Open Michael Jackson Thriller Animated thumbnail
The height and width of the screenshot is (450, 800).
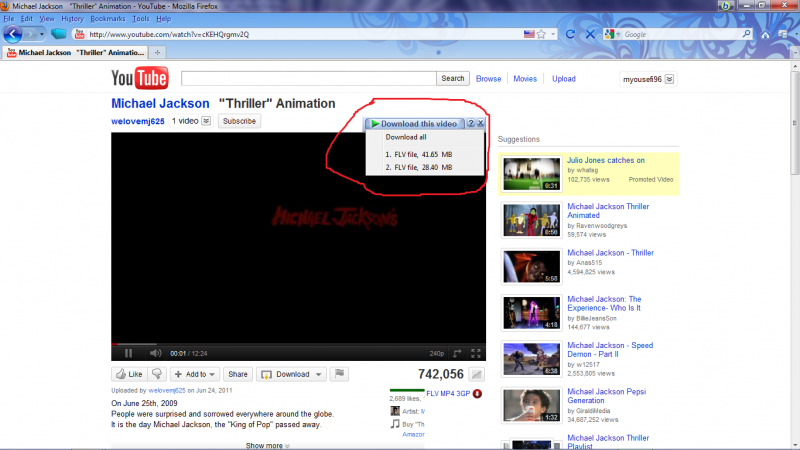tap(531, 220)
